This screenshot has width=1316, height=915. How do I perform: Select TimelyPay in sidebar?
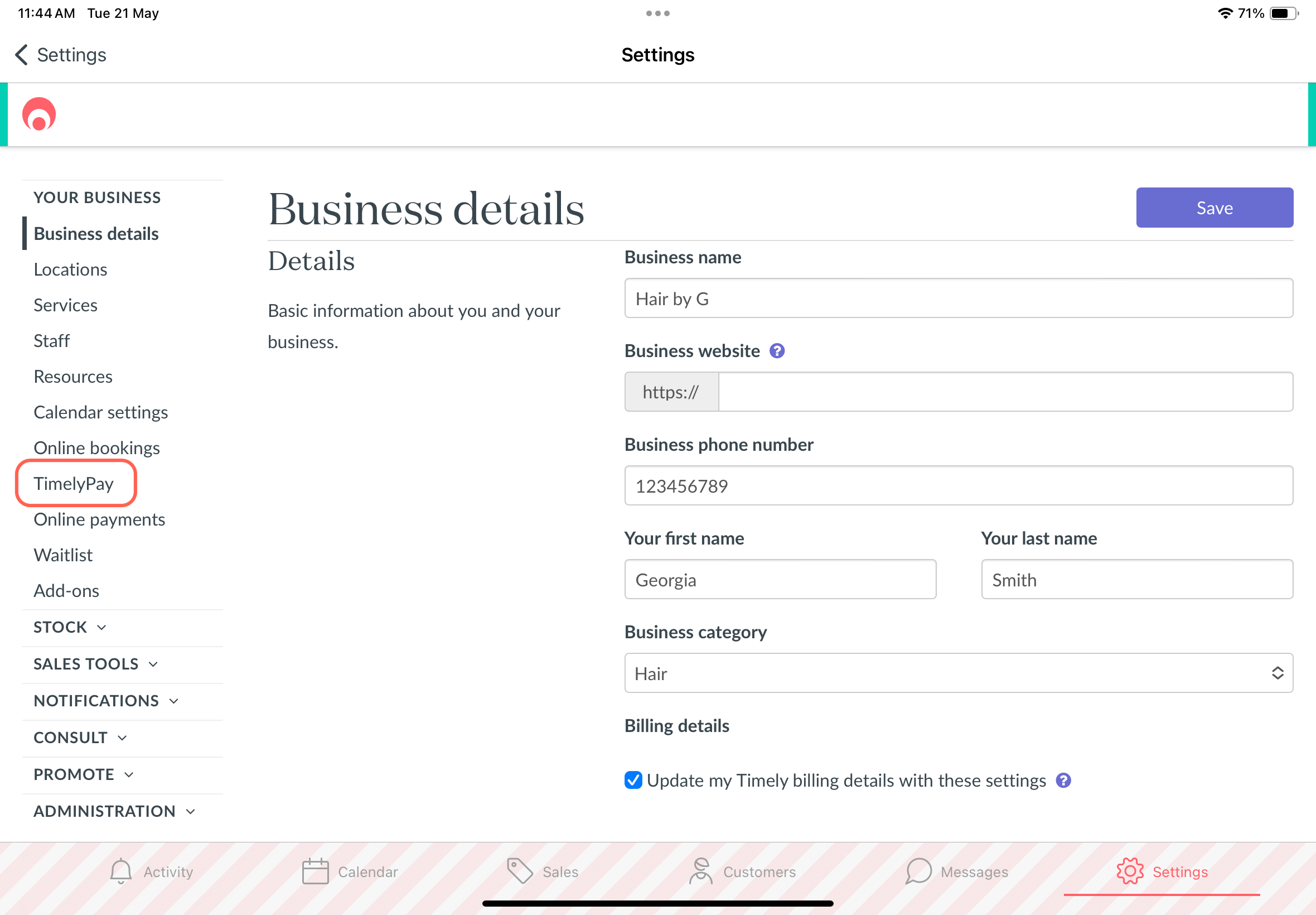click(74, 484)
